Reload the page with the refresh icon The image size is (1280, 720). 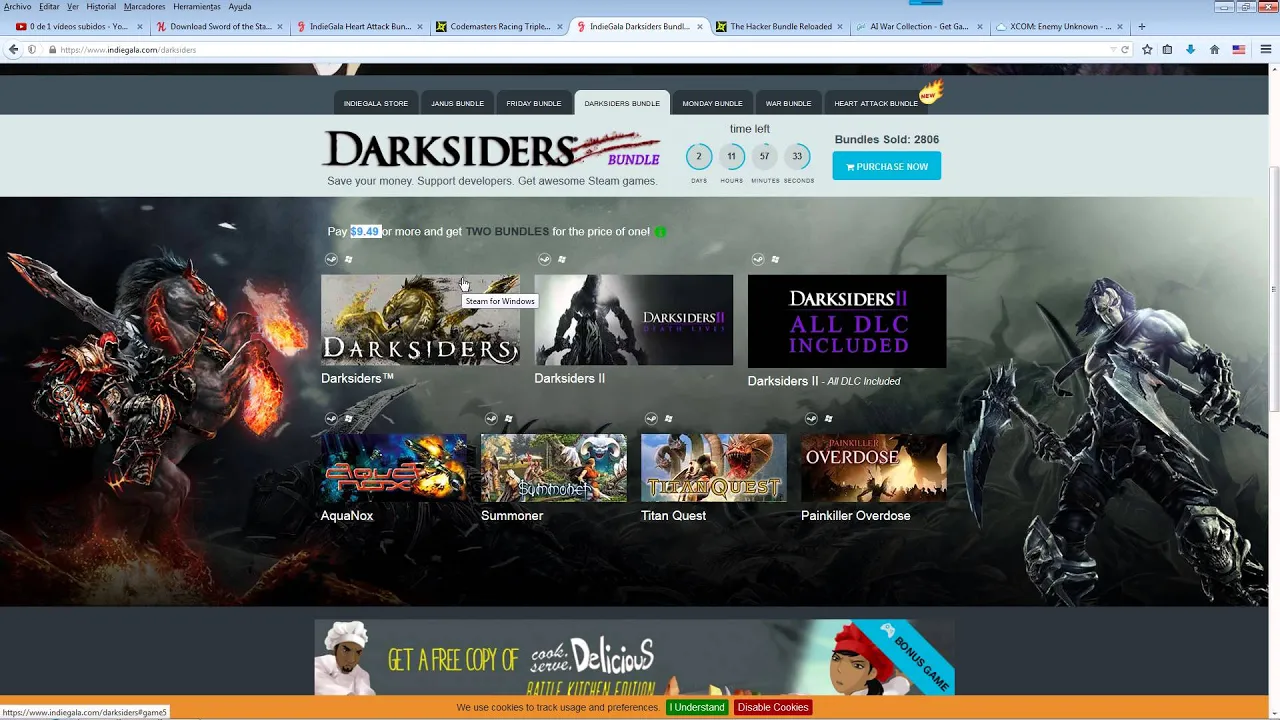1125,49
